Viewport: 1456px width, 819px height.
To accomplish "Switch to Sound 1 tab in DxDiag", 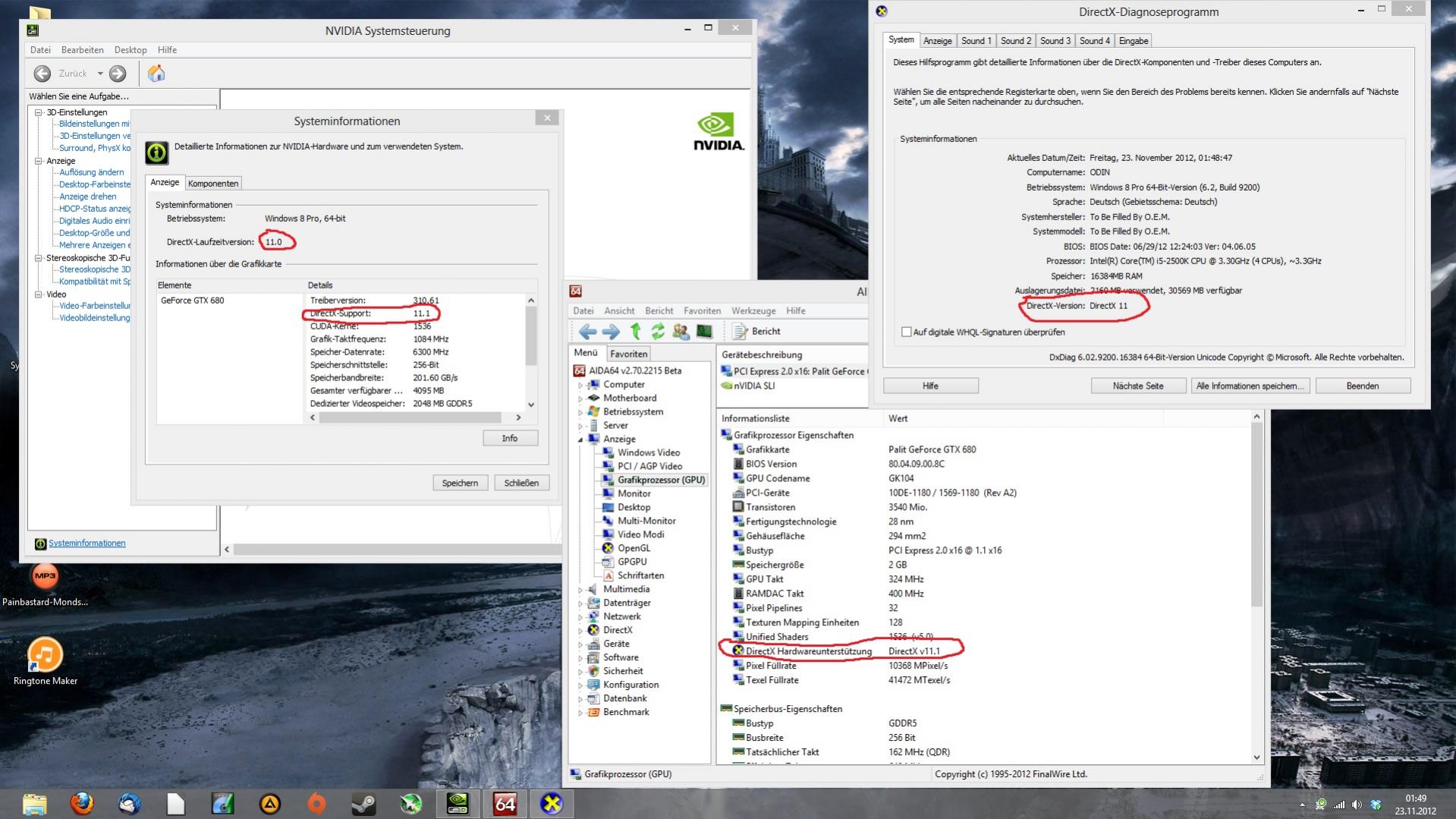I will coord(976,41).
